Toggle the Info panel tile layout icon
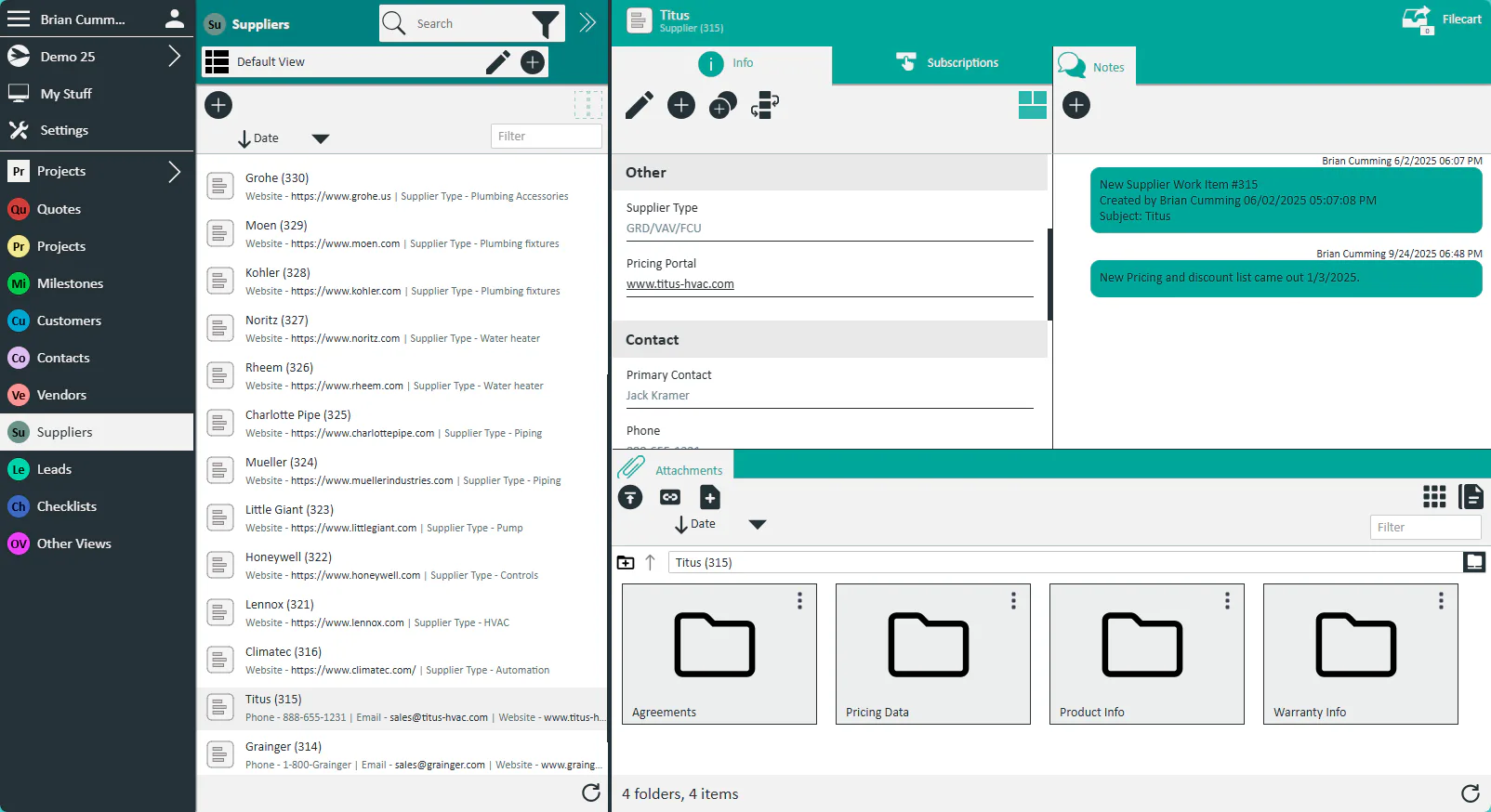The width and height of the screenshot is (1491, 812). [1033, 105]
